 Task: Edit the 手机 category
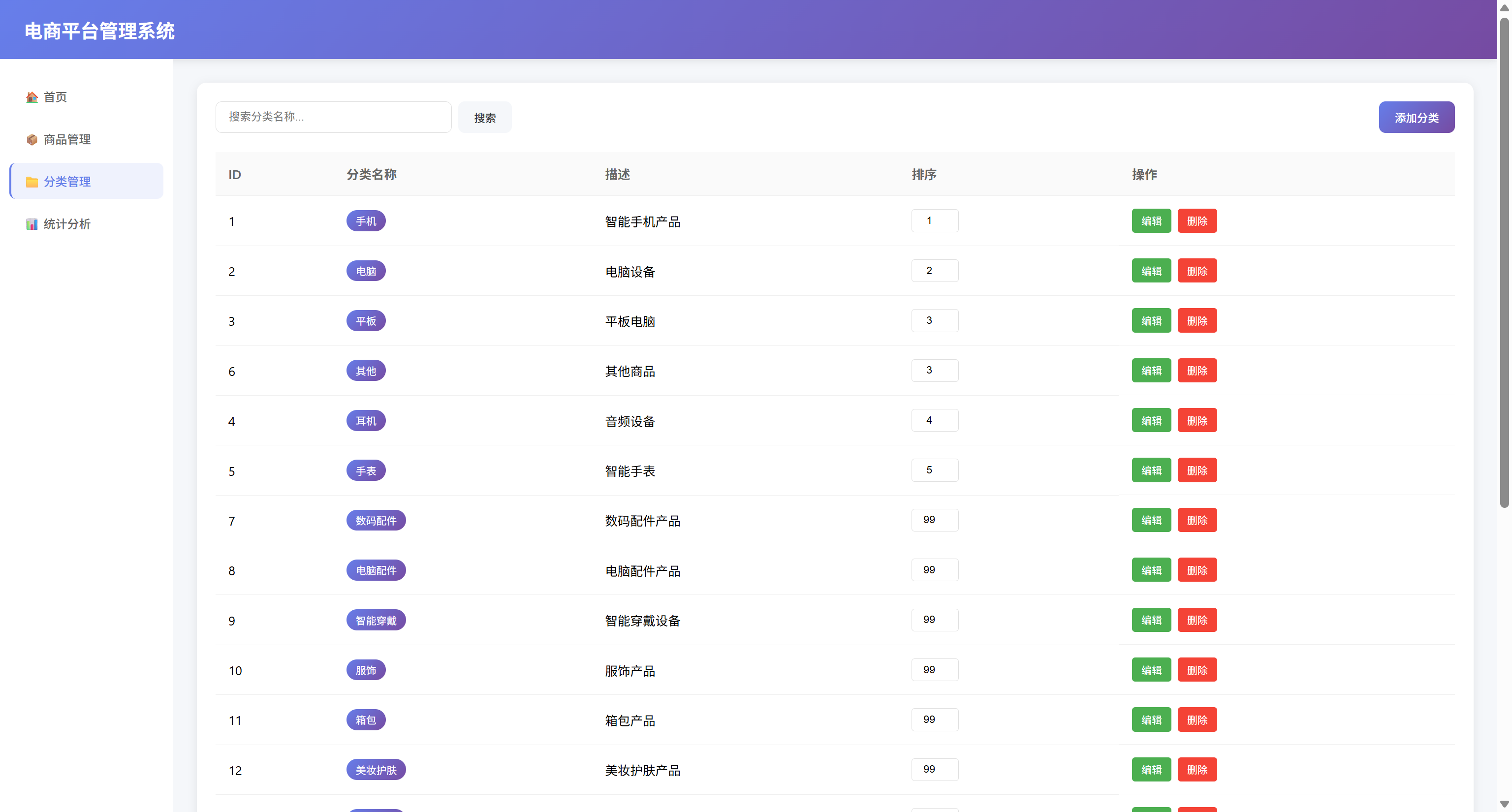coord(1151,221)
